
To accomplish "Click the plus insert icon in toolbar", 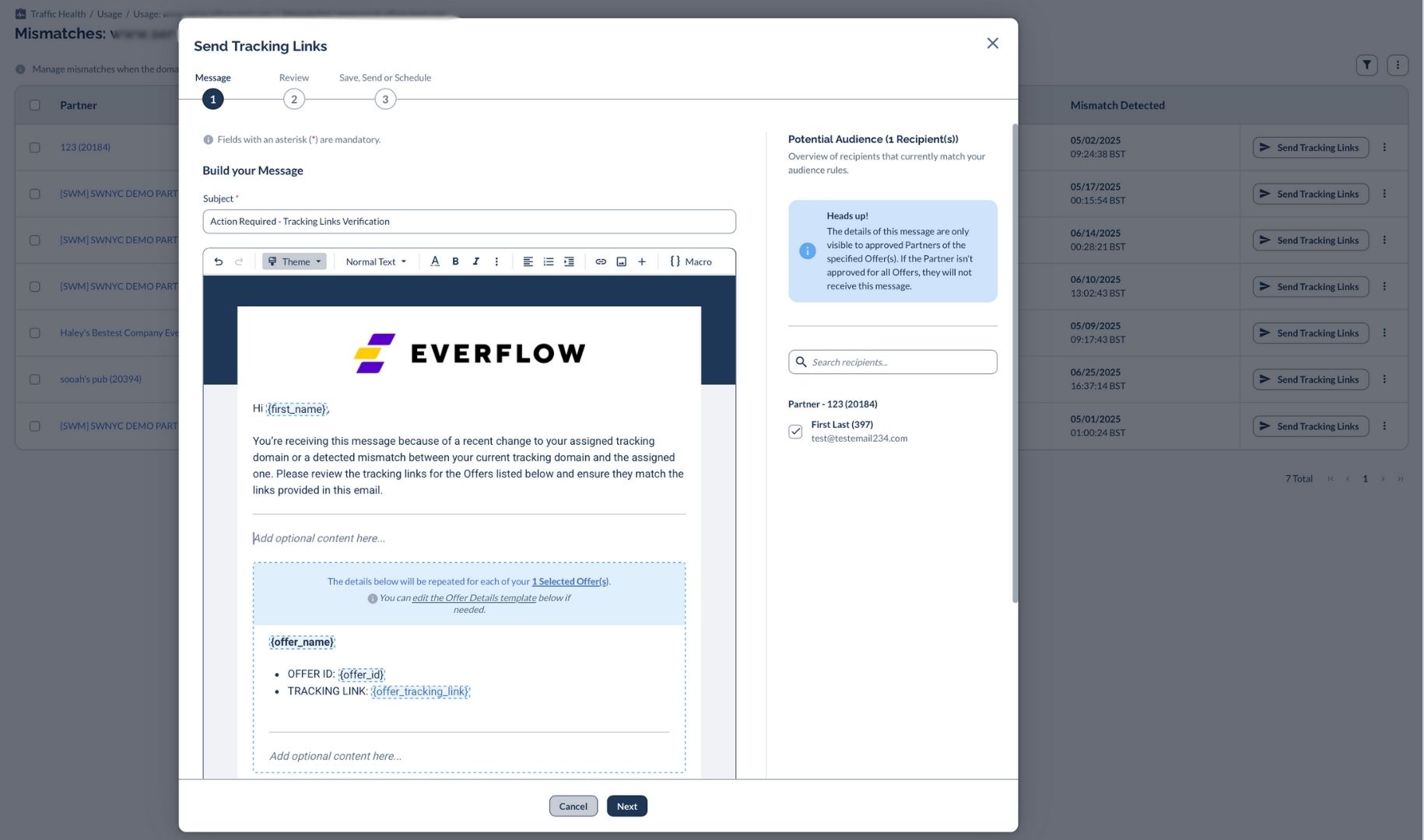I will (642, 262).
